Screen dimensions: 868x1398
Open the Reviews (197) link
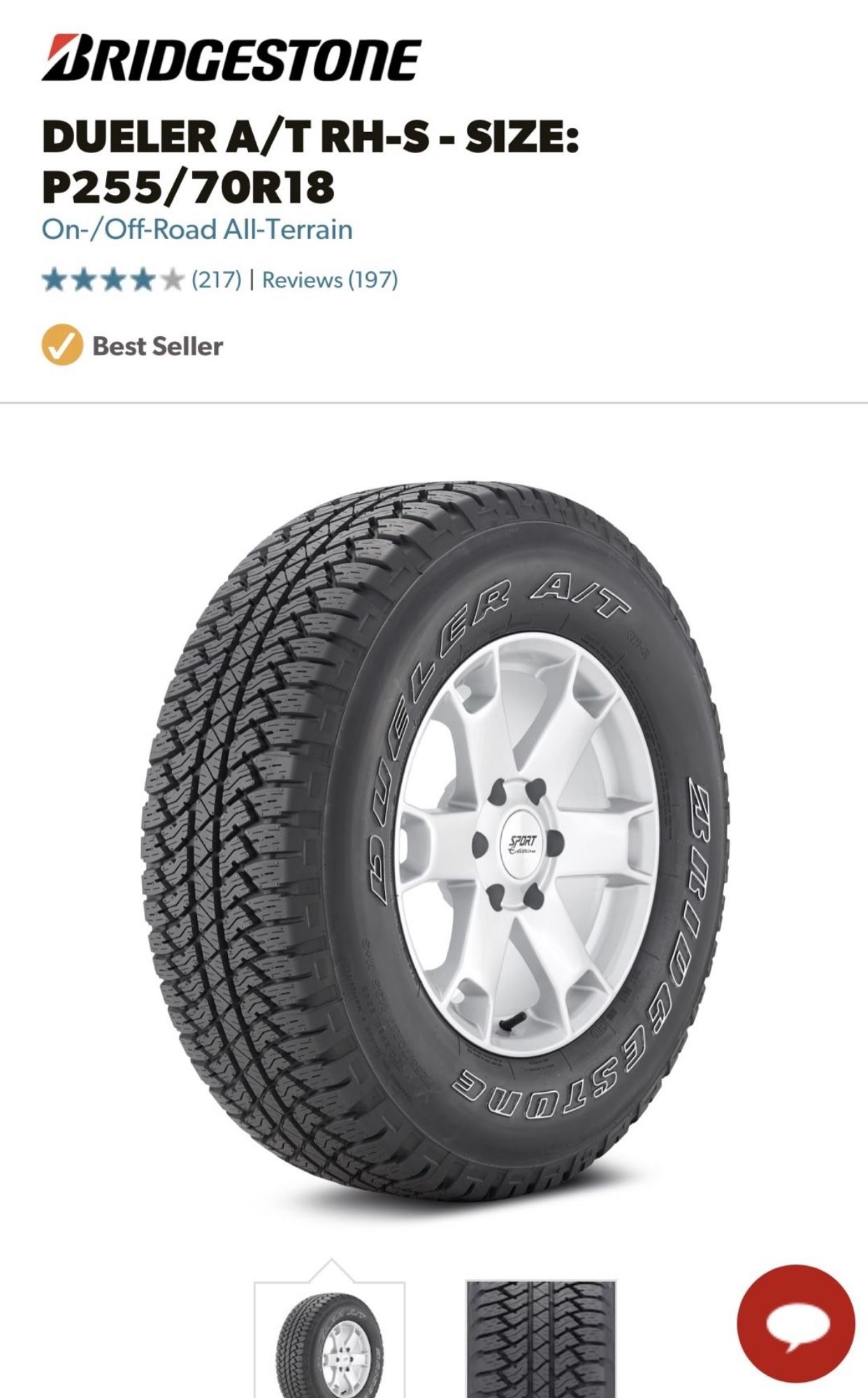(330, 280)
